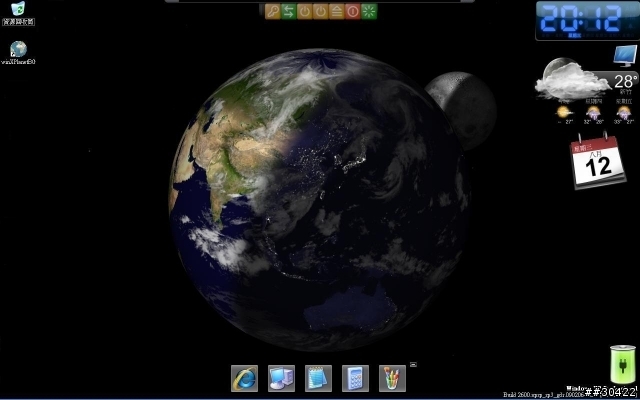Open the Recycle Bin desktop icon

(18, 13)
